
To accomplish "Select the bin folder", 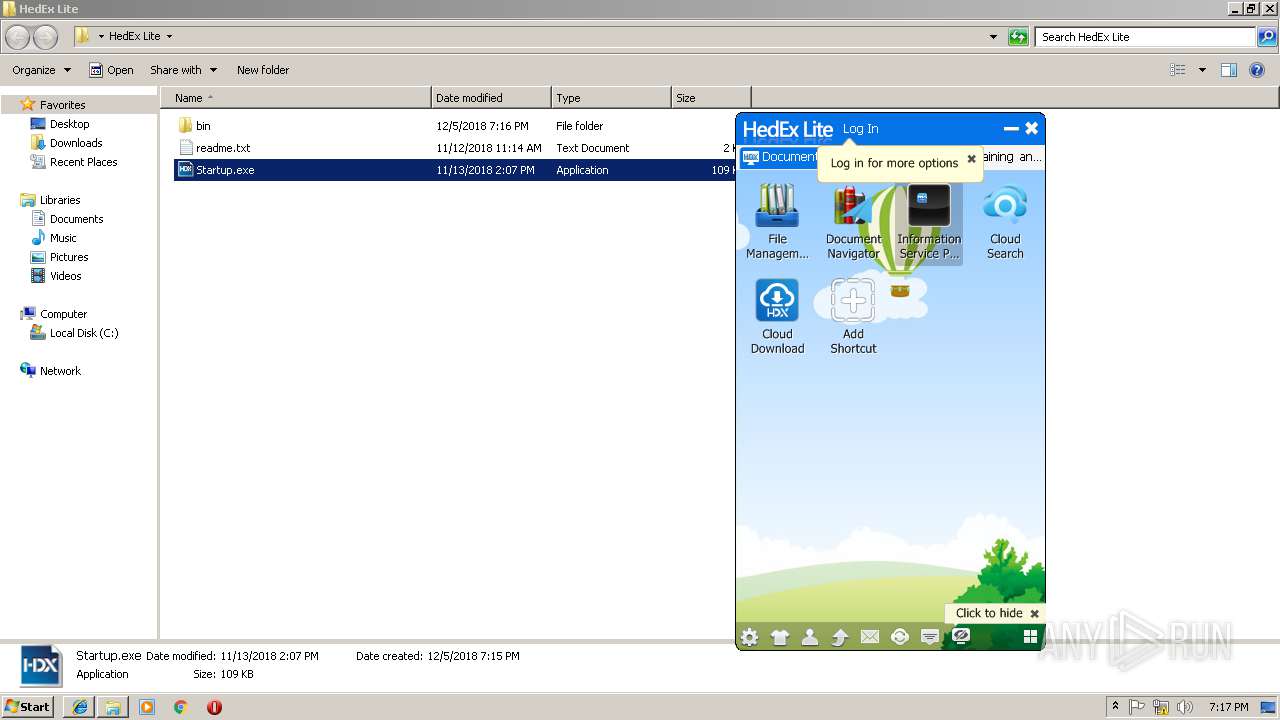I will [x=203, y=126].
